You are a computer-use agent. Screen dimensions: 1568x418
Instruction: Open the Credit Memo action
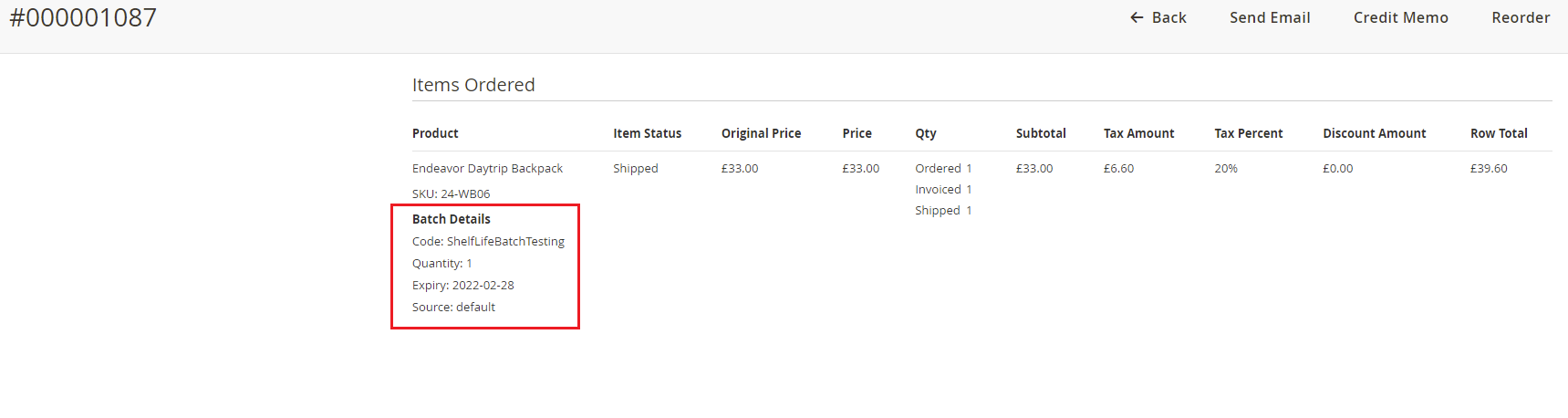click(x=1400, y=17)
